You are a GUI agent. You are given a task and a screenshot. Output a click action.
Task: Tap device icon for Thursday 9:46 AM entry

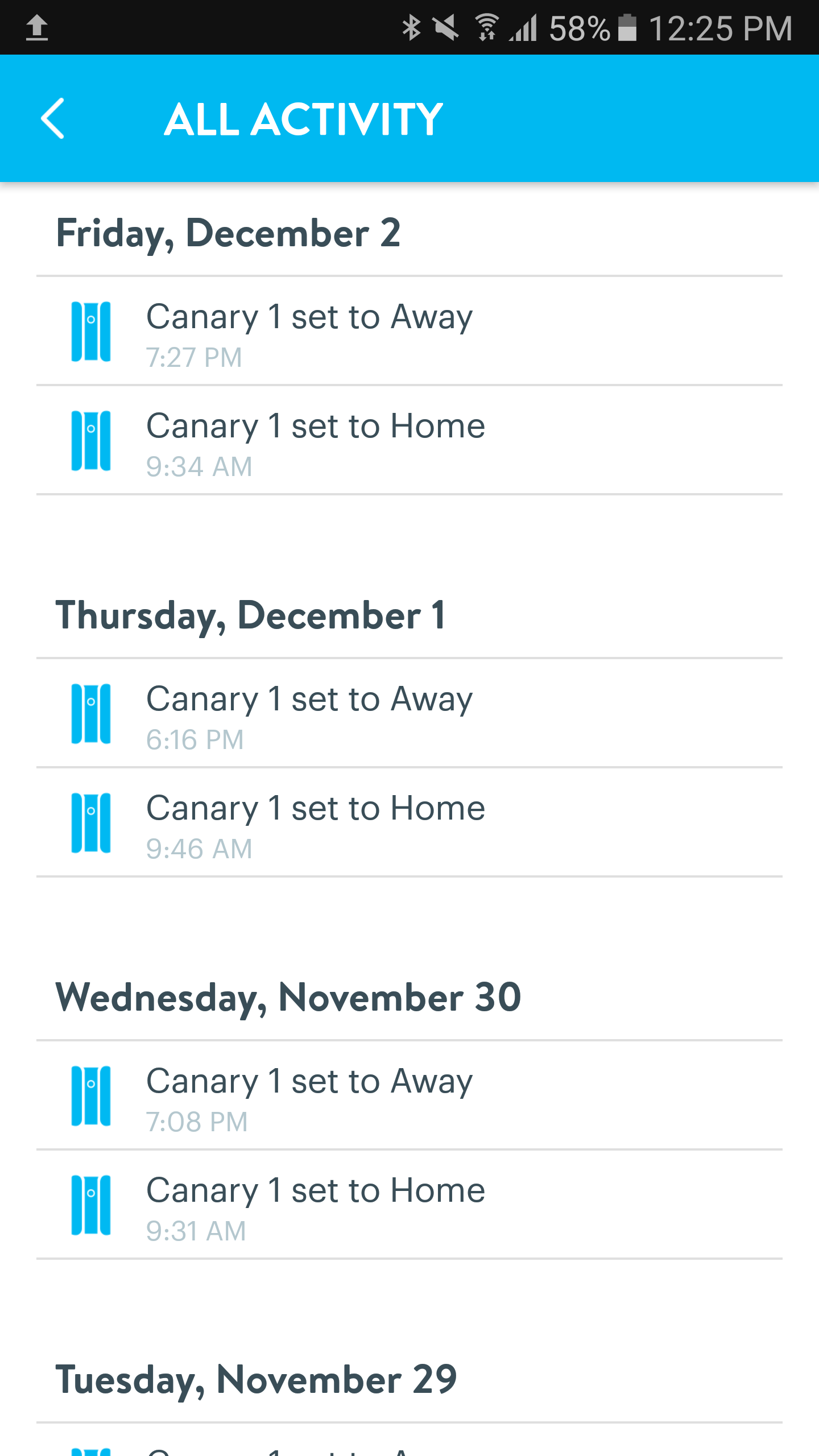coord(90,823)
